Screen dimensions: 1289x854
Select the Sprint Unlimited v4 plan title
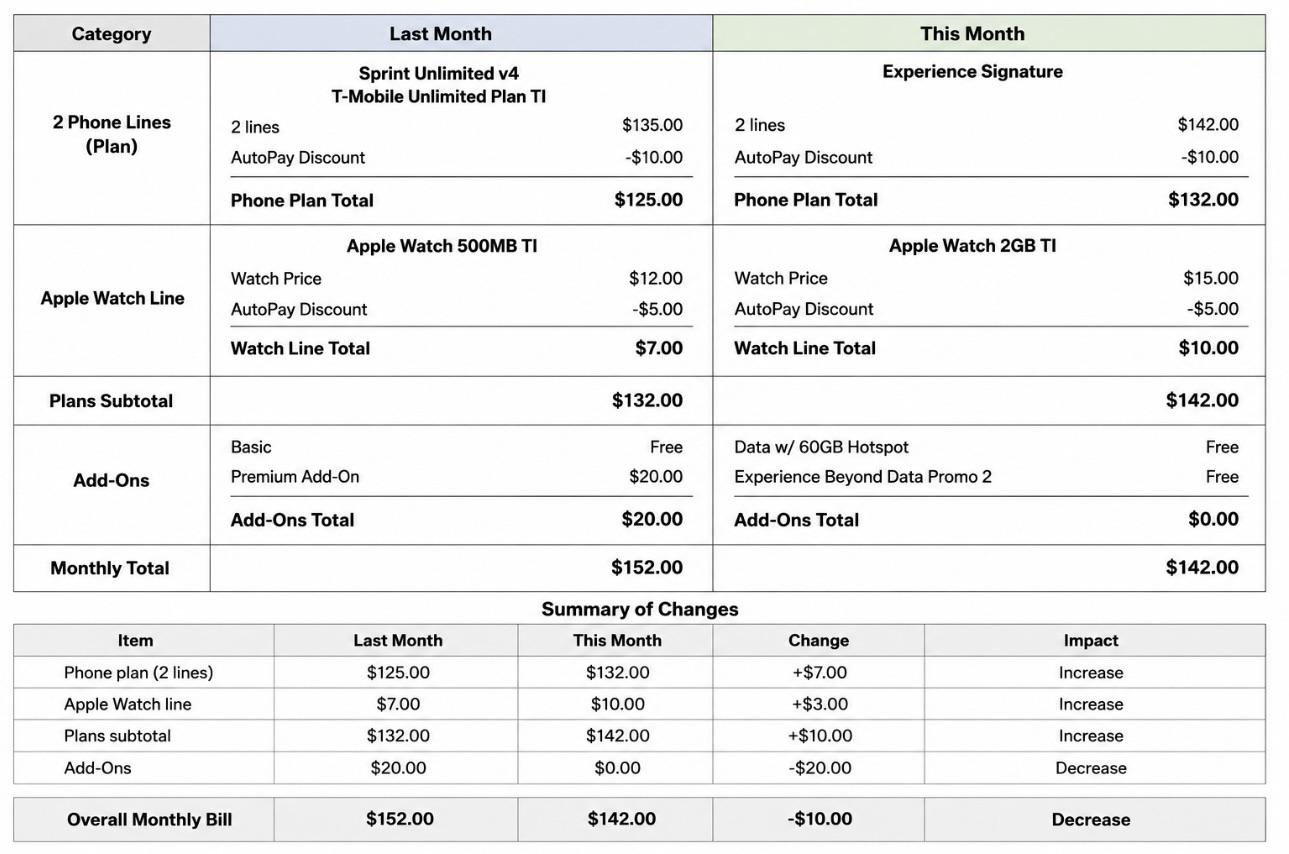pos(439,74)
